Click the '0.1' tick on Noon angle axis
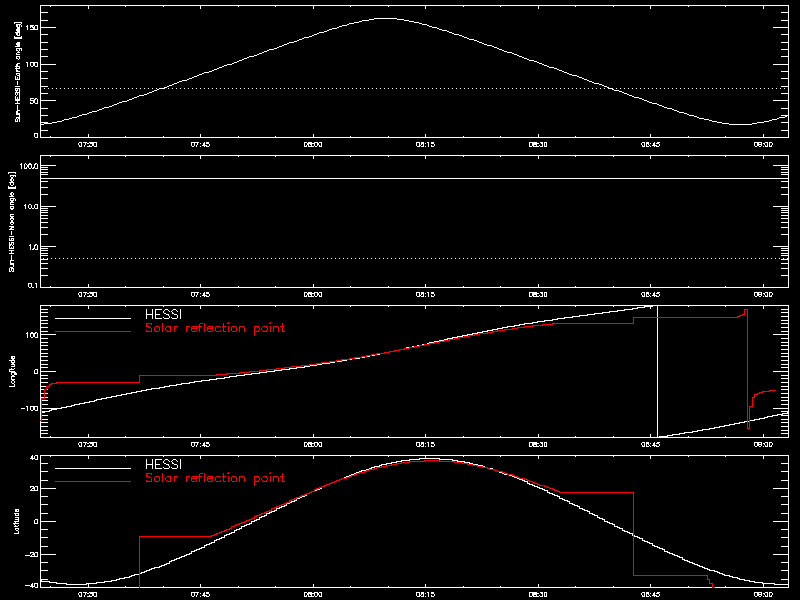 point(33,285)
